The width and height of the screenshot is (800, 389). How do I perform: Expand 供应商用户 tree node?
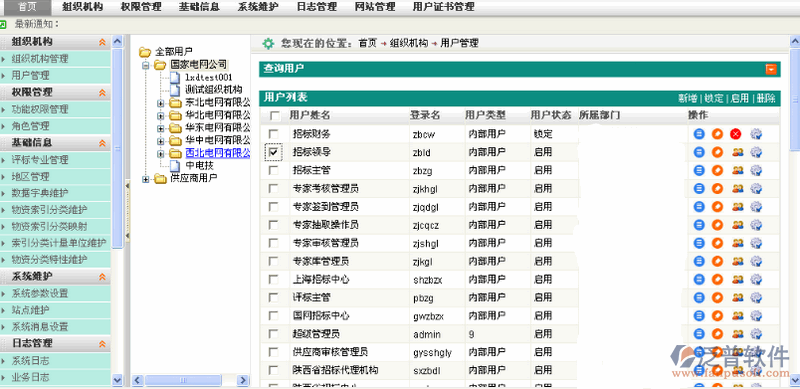(x=145, y=179)
